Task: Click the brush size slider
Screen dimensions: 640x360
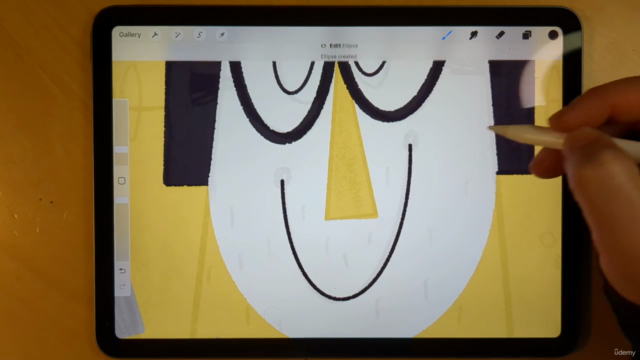Action: (x=122, y=133)
